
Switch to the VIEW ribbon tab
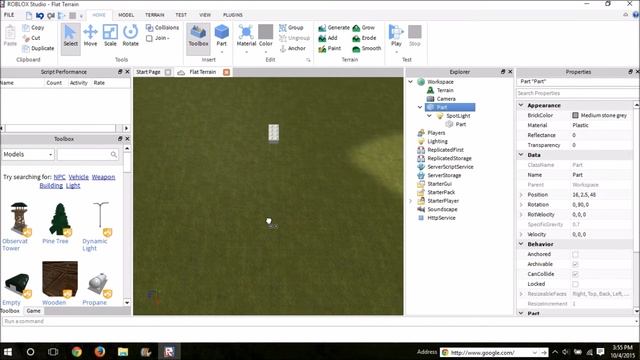[205, 15]
